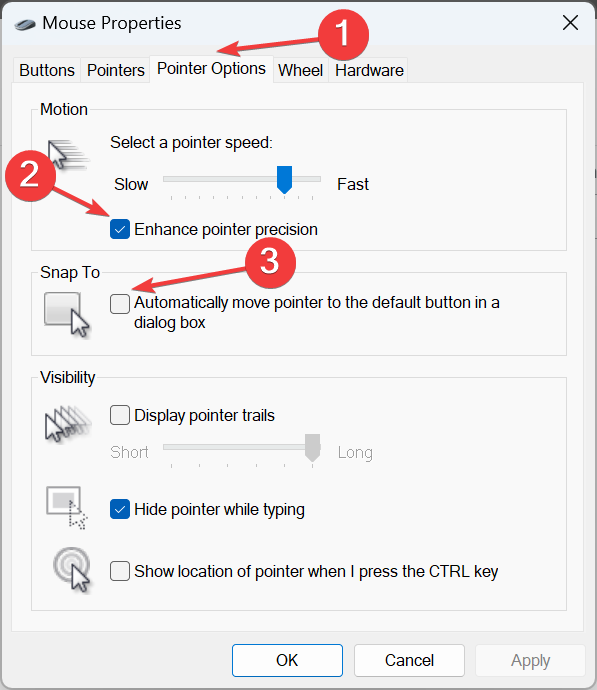Click the Snap To dialog pointer icon
597x690 pixels.
click(67, 315)
